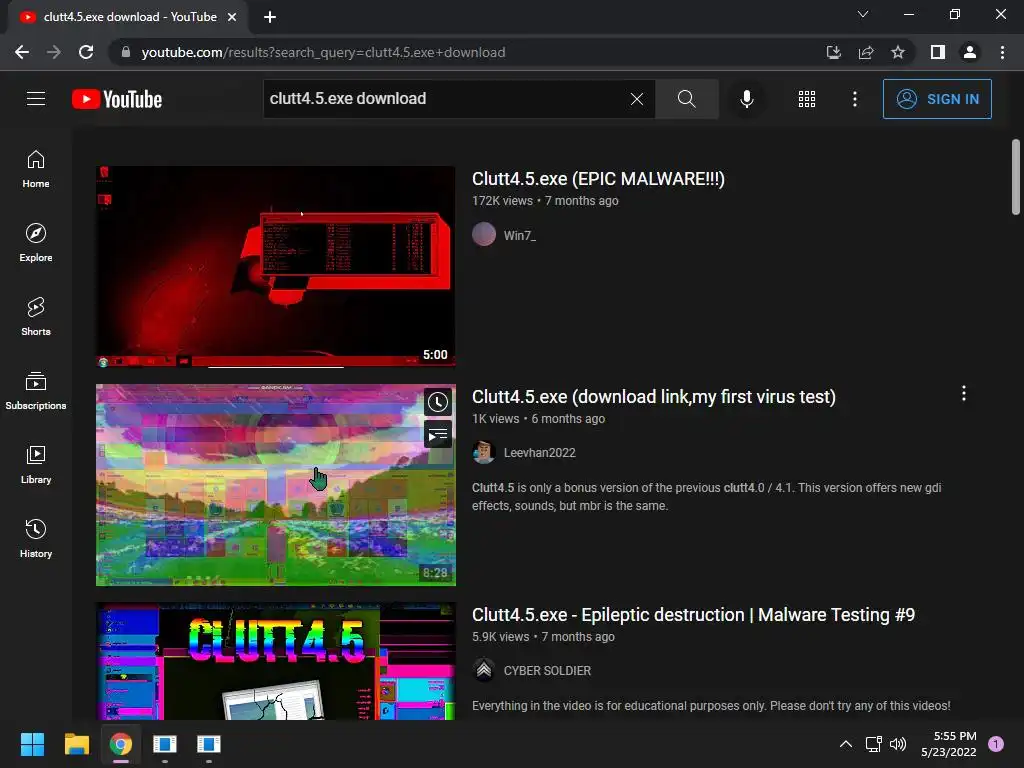Add virus test video to Watch later
Screen dimensions: 1024x768
point(438,402)
